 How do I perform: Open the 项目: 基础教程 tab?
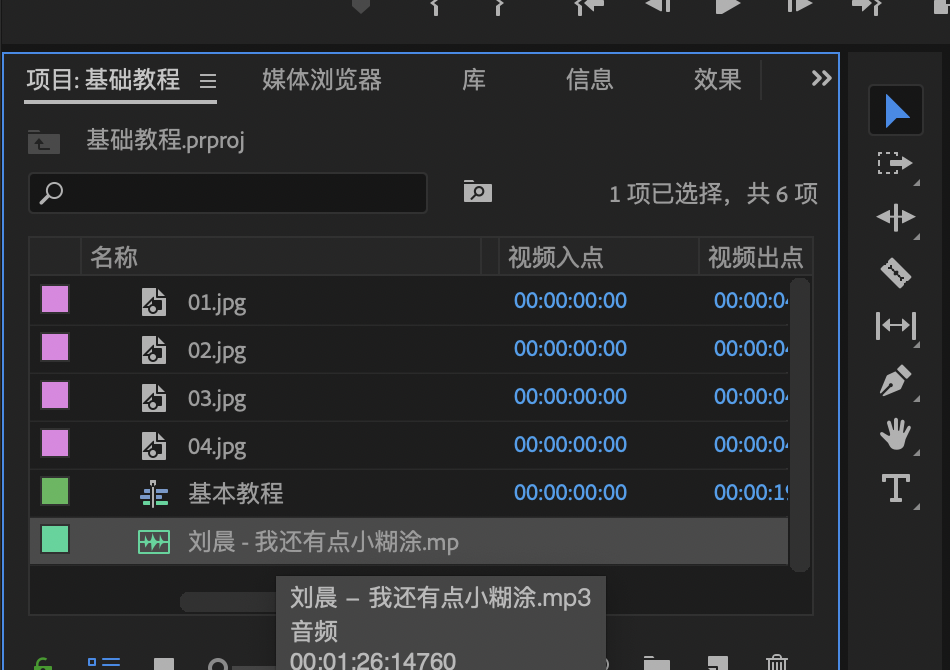pyautogui.click(x=103, y=79)
